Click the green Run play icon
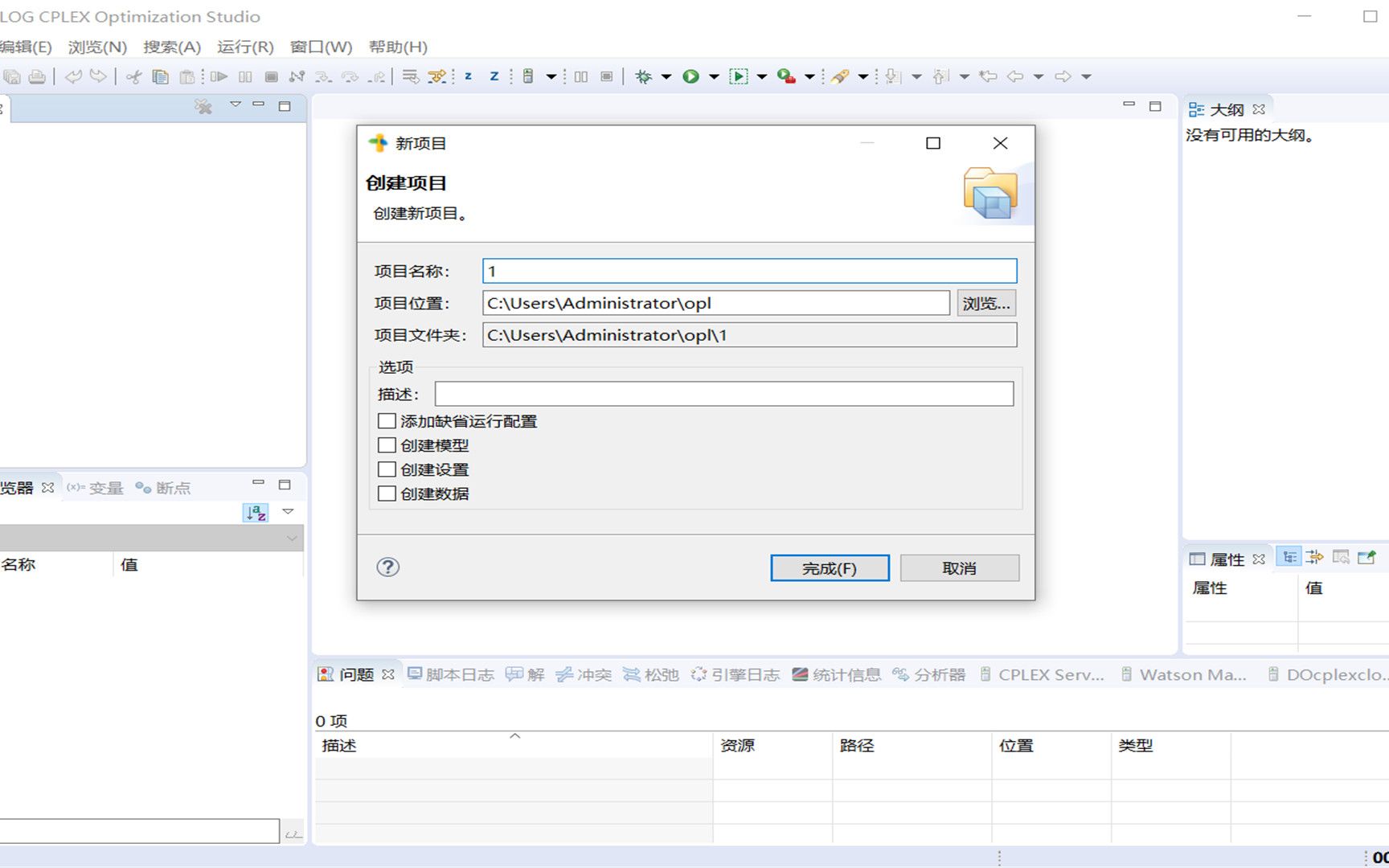Viewport: 1389px width, 868px height. (690, 76)
